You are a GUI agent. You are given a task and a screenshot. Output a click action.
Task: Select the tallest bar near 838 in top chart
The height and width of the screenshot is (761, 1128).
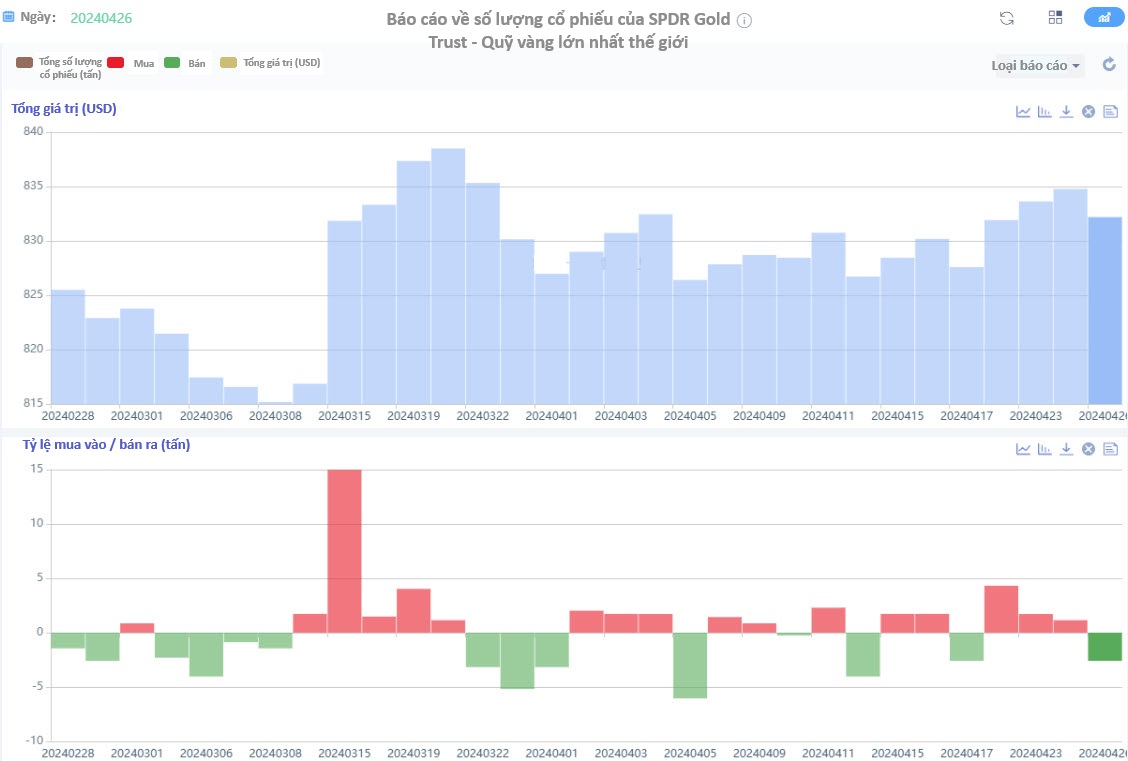[x=448, y=276]
